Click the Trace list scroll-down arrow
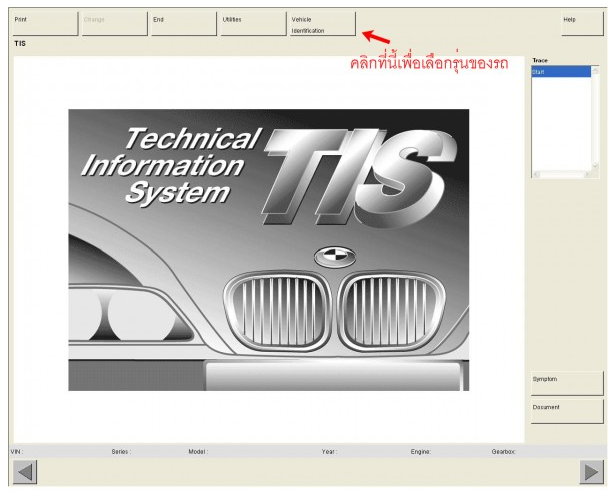 point(598,168)
